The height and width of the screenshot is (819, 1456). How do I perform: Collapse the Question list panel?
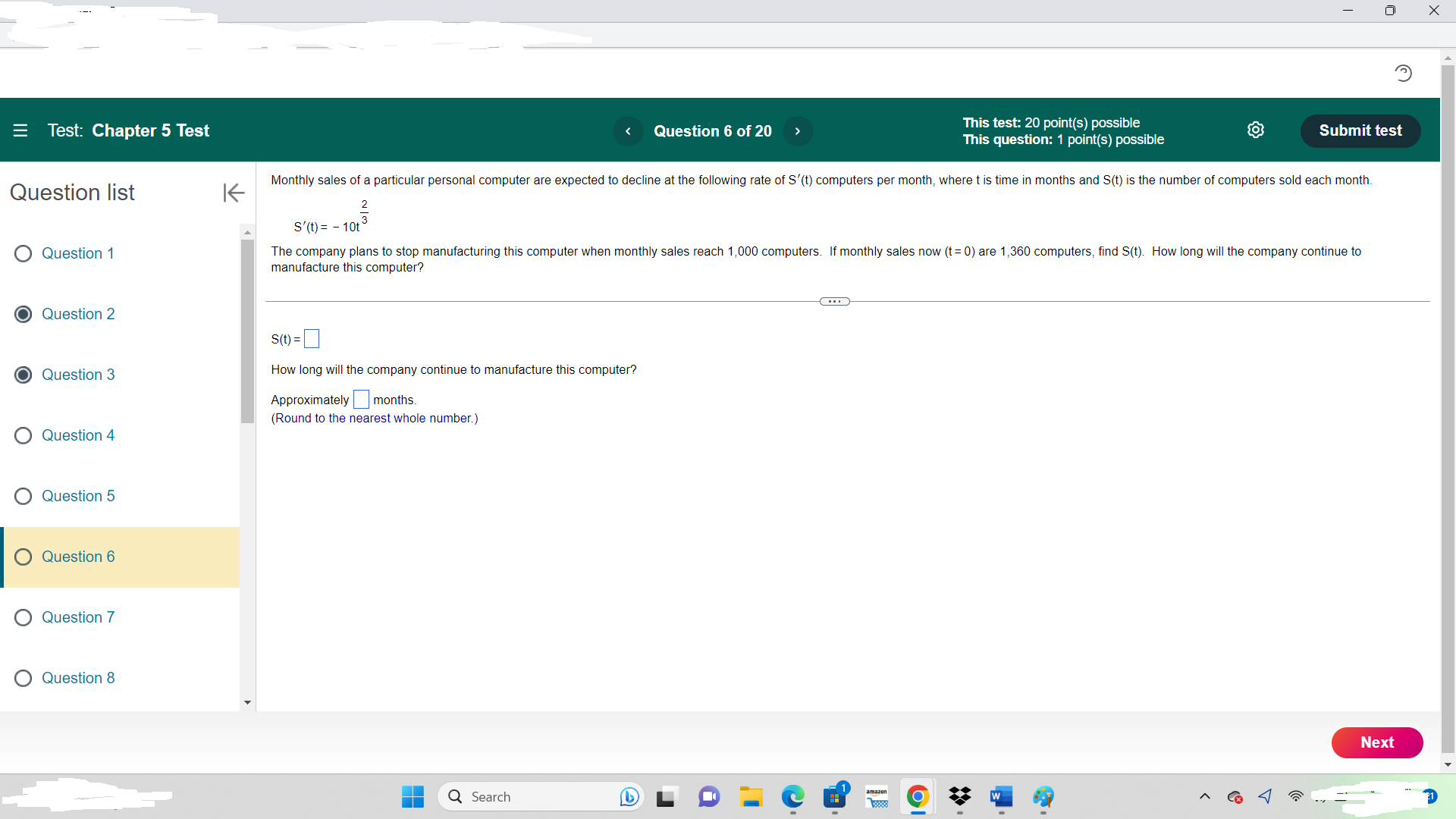(x=234, y=193)
